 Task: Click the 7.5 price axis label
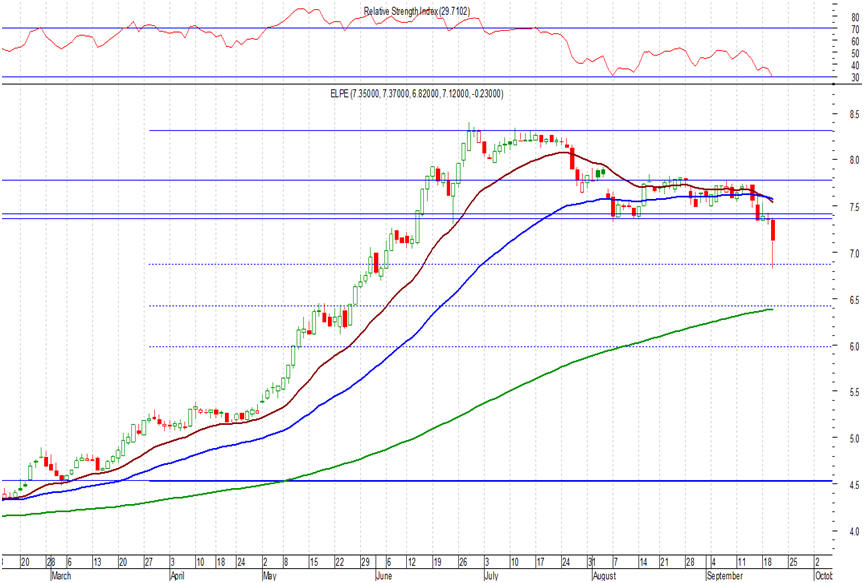(854, 207)
